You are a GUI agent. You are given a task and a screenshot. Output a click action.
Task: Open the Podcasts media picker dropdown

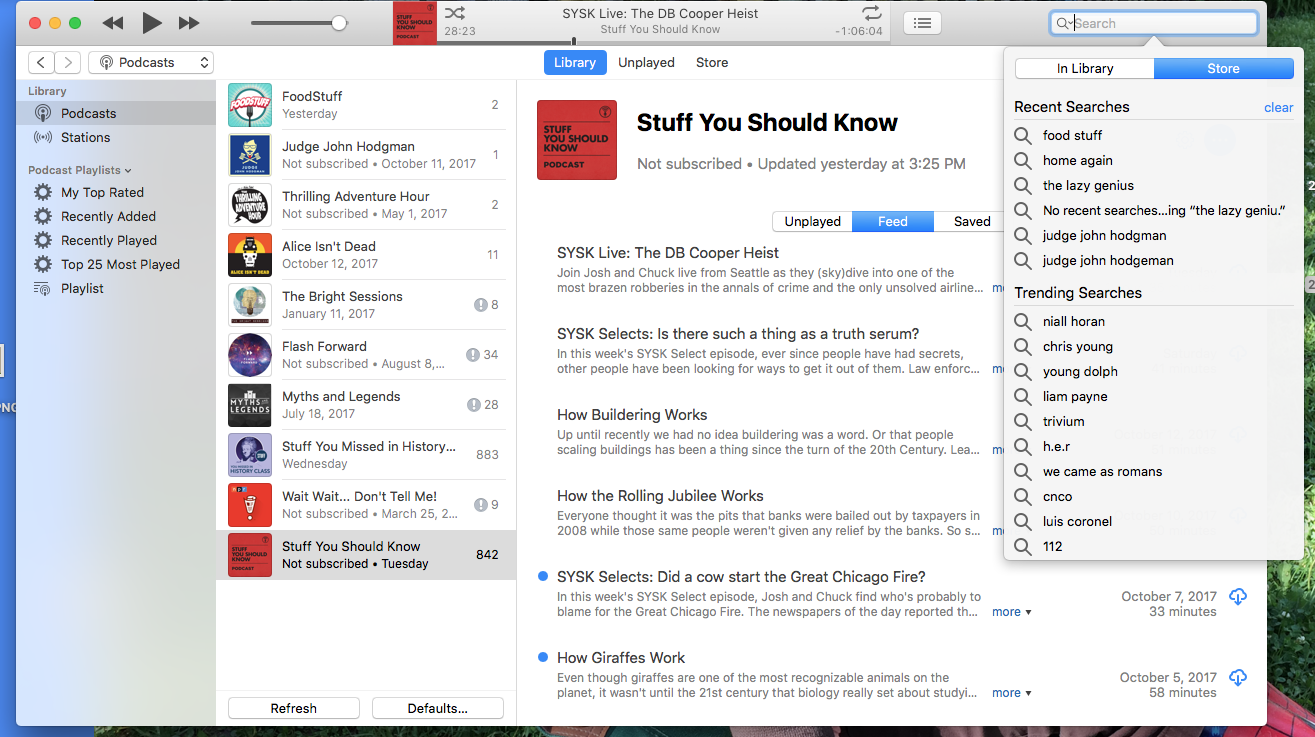[x=151, y=62]
